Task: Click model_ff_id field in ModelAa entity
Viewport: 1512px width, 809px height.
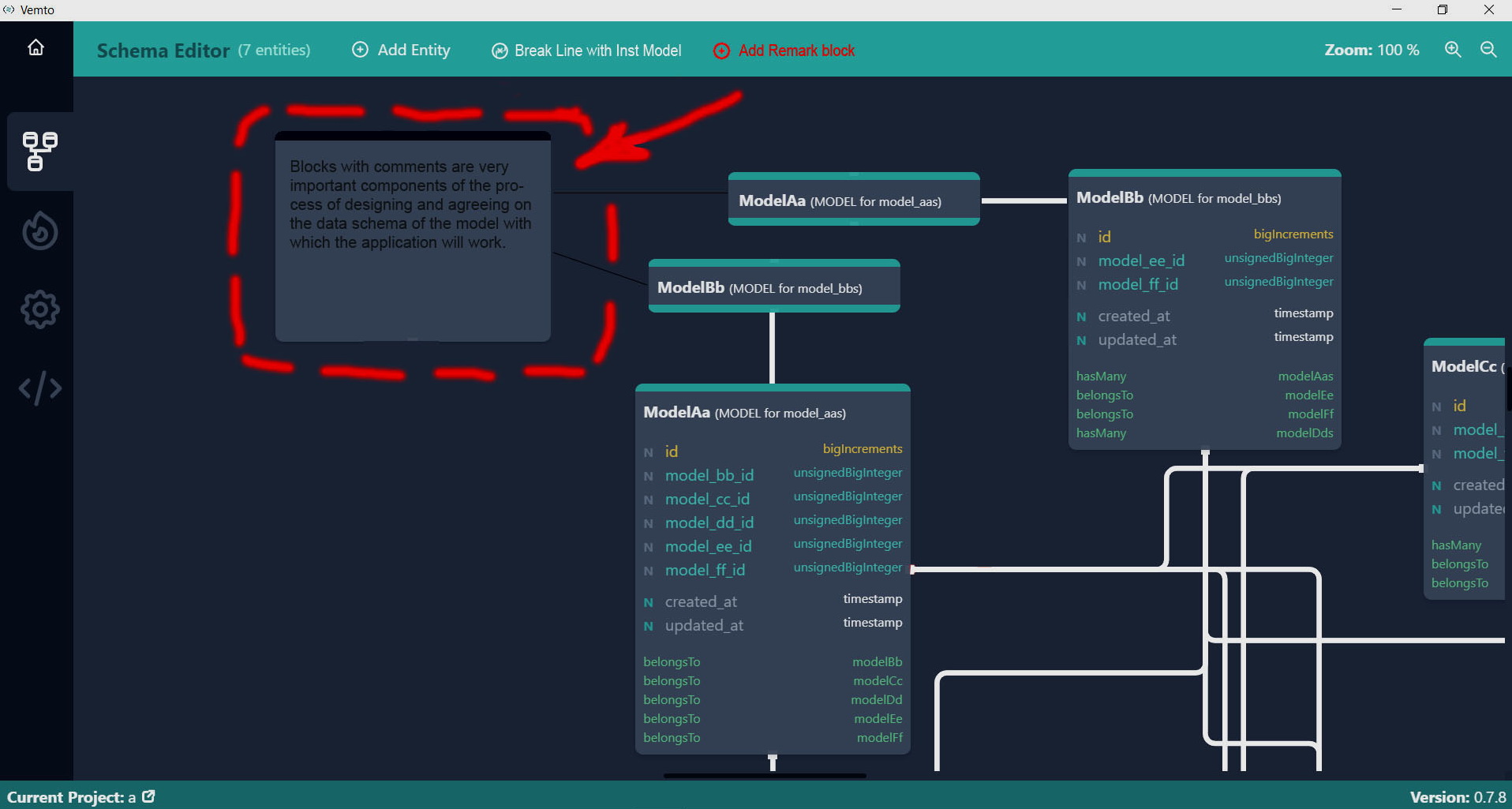Action: 773,570
